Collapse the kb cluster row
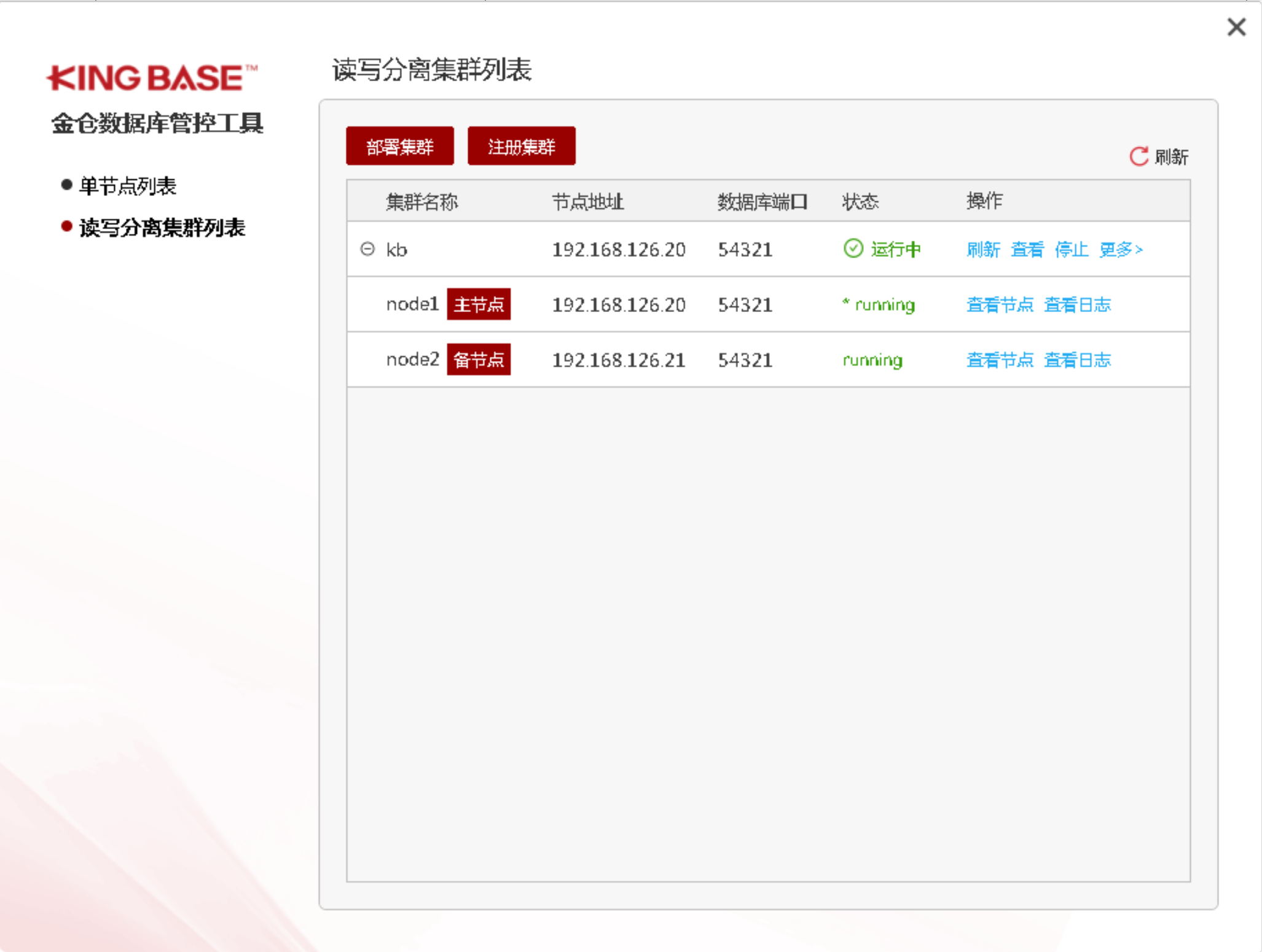1262x952 pixels. (367, 249)
